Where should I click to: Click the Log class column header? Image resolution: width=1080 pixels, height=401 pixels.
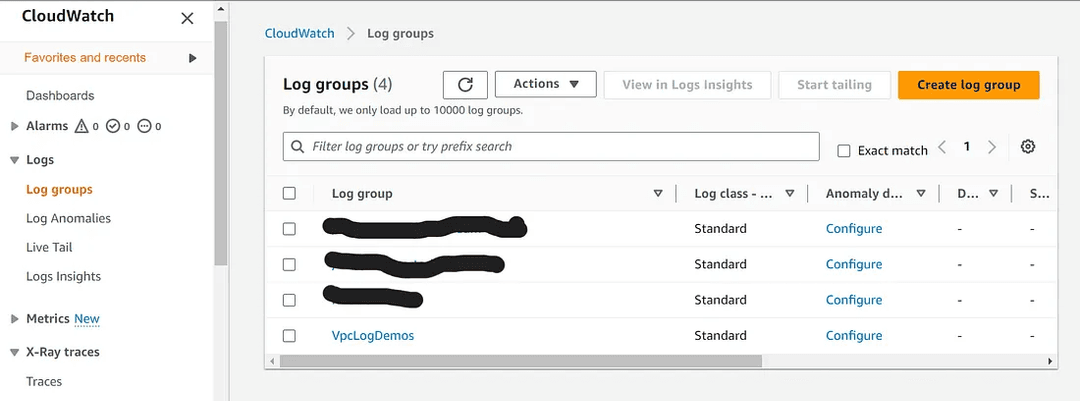click(x=734, y=194)
